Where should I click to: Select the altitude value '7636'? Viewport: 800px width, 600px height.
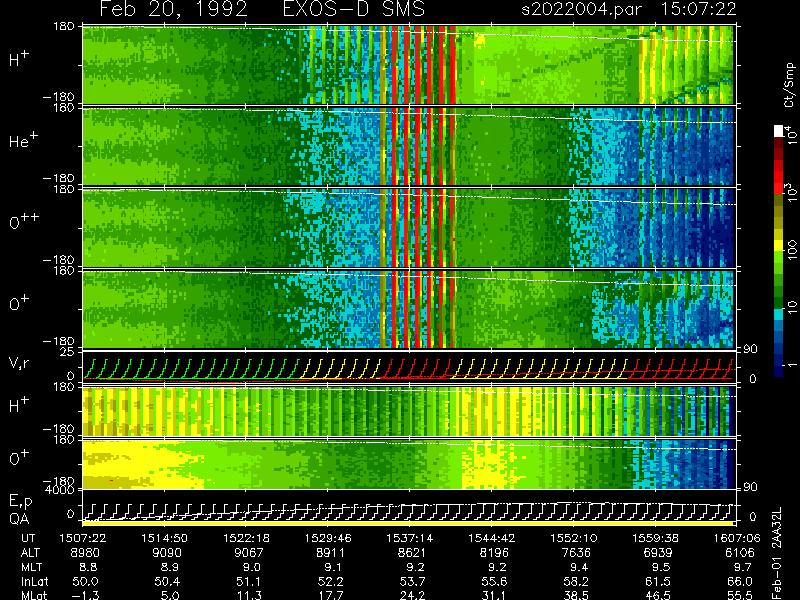pos(576,553)
